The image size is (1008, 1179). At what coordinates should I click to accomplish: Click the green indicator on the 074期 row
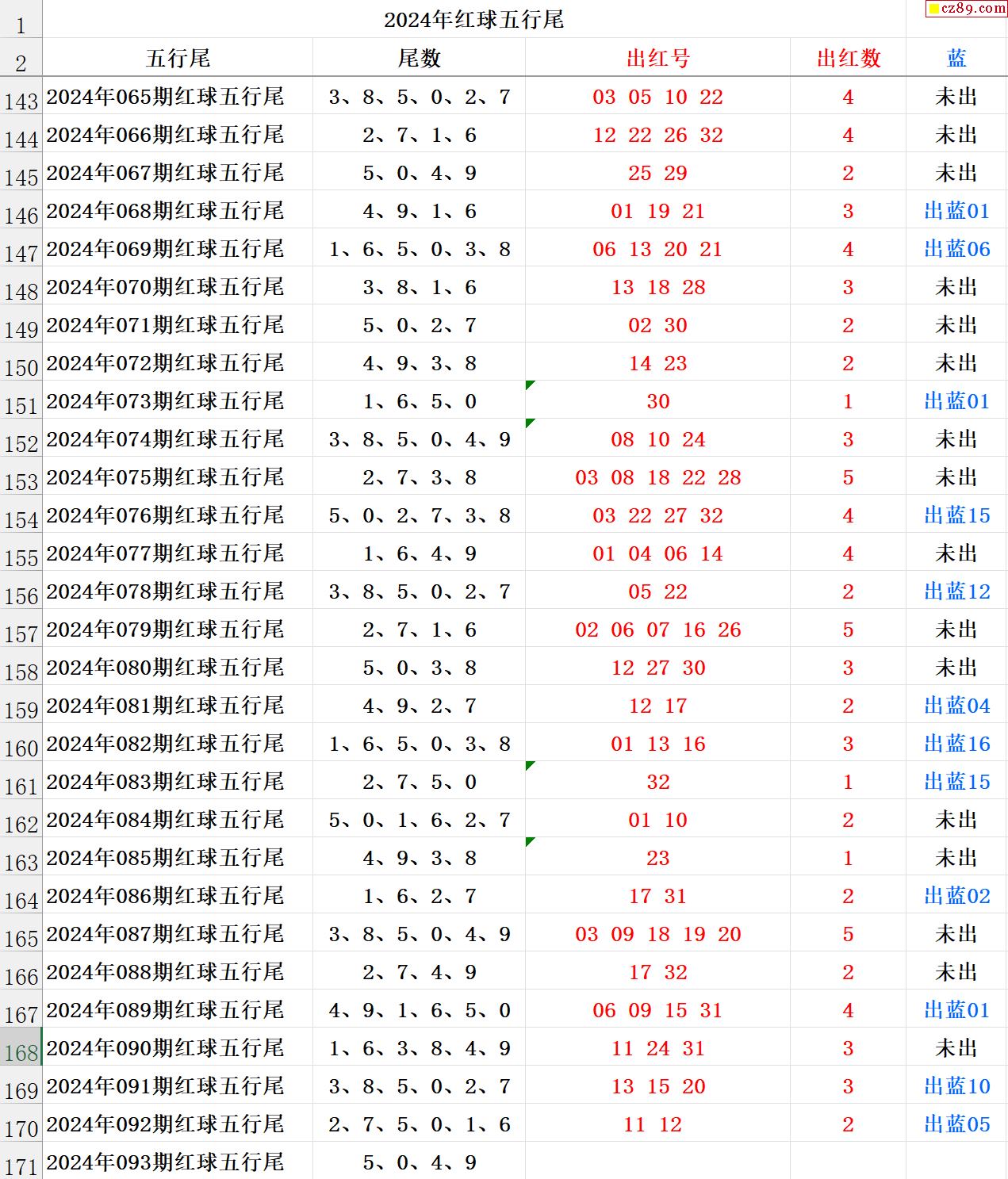(530, 423)
